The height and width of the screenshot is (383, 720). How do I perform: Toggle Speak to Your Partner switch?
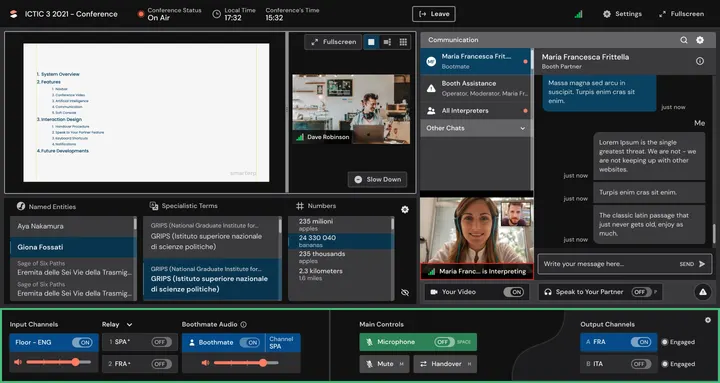point(641,292)
